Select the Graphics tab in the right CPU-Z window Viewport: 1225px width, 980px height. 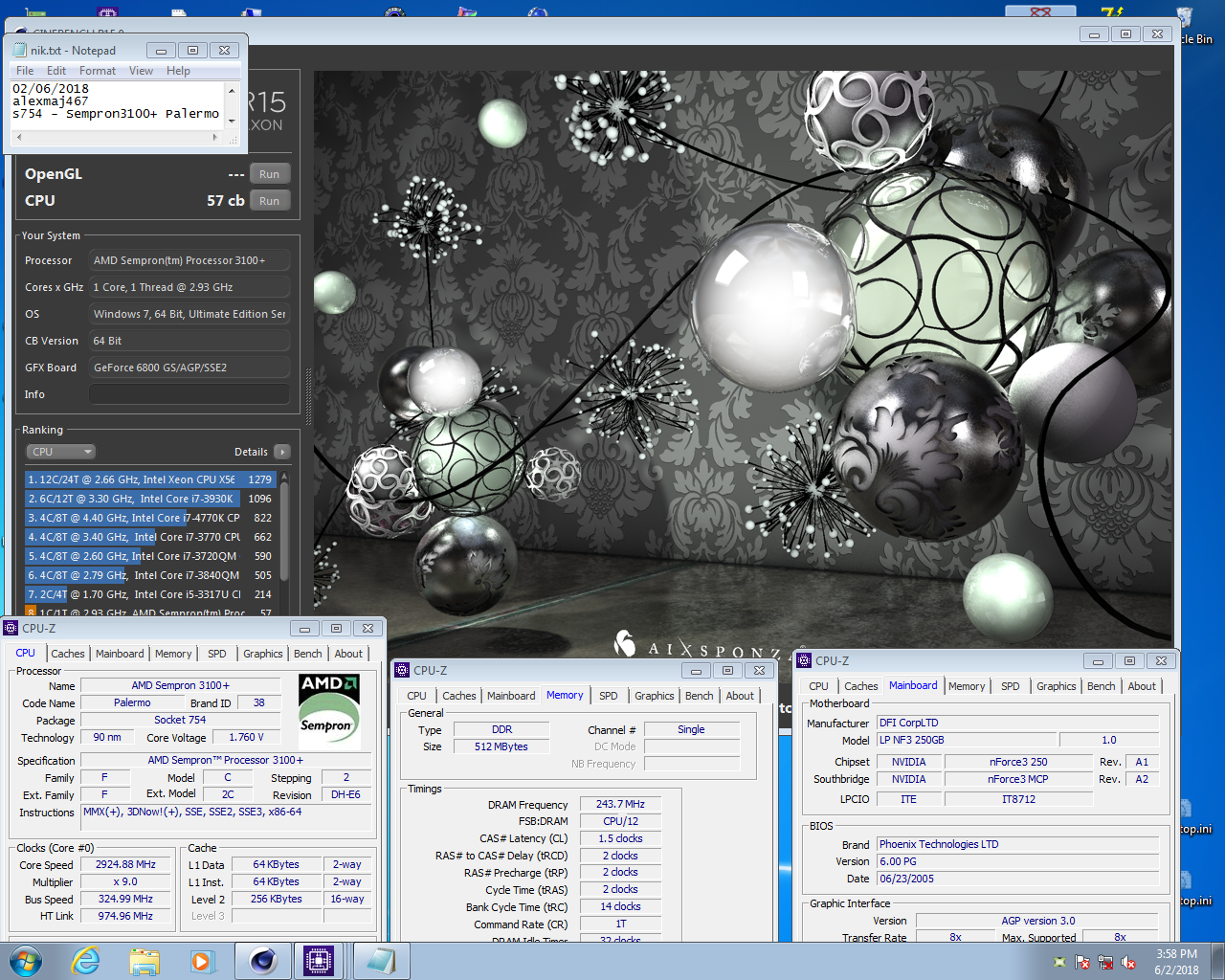(x=1056, y=686)
